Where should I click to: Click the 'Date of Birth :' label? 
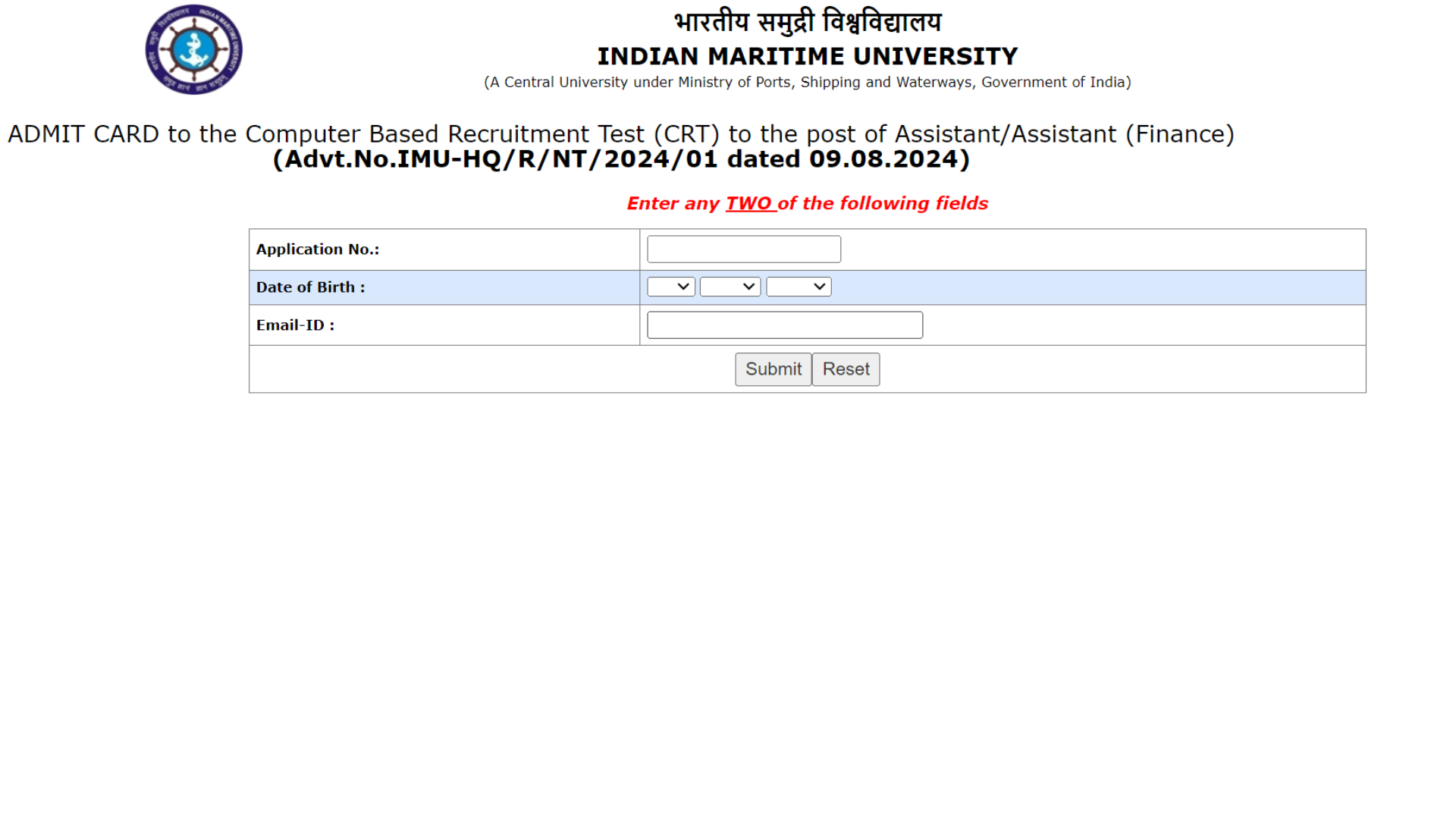(x=311, y=287)
